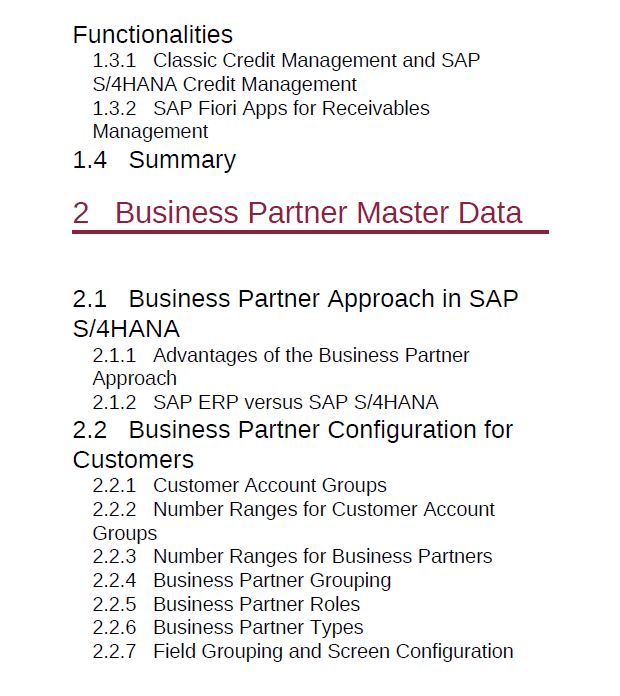Go to section 1.4 Summary
This screenshot has height=696, width=620.
154,160
